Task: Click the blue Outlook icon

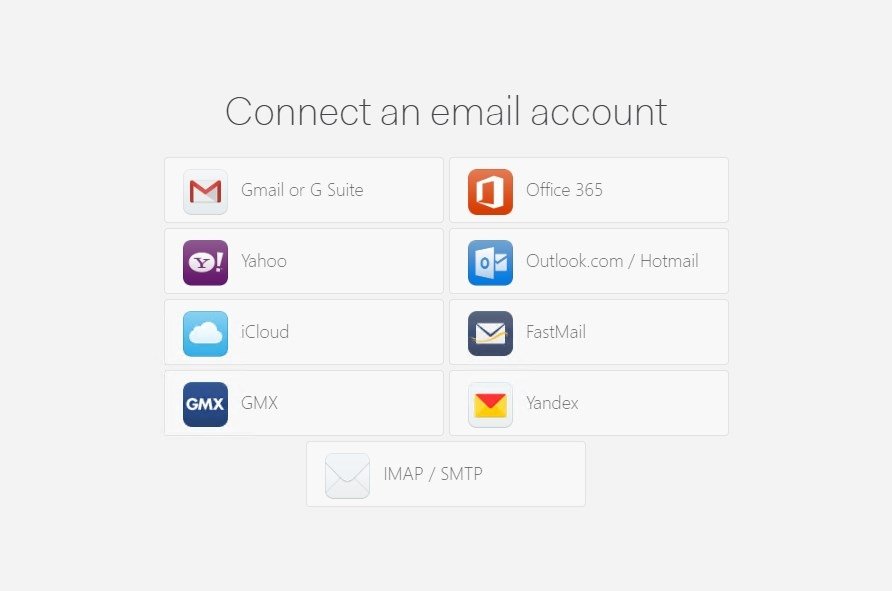Action: tap(490, 263)
